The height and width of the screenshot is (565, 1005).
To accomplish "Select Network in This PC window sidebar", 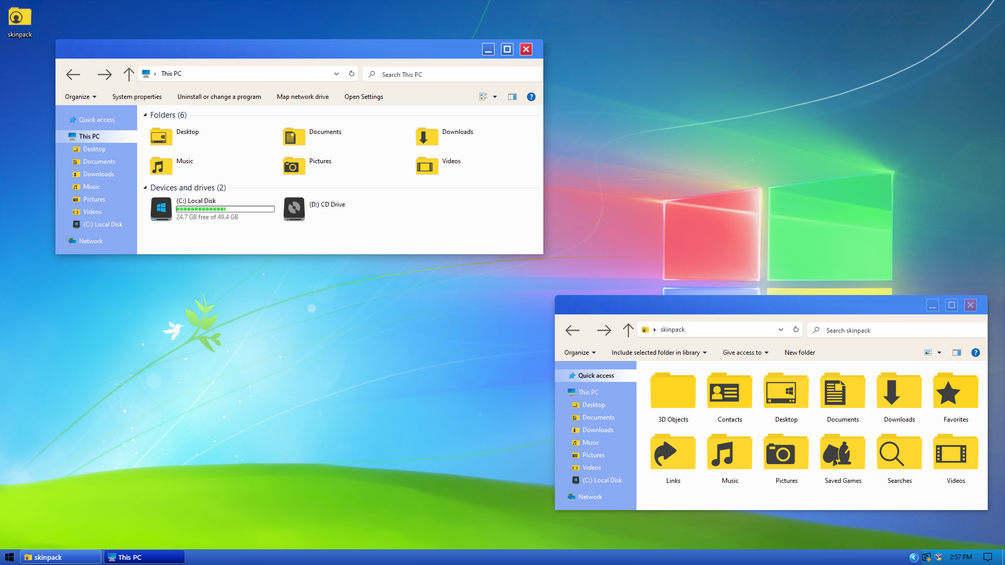I will 90,241.
